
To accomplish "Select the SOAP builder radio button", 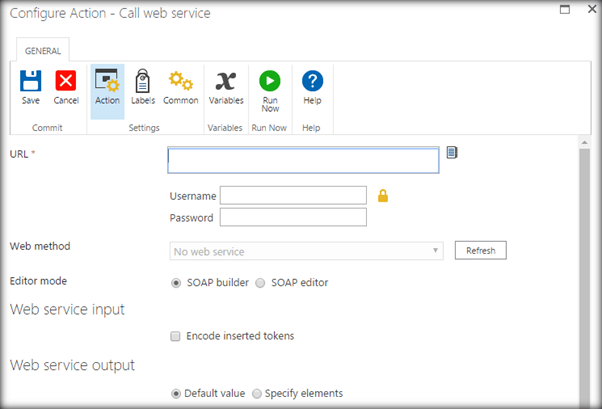I will pos(177,283).
